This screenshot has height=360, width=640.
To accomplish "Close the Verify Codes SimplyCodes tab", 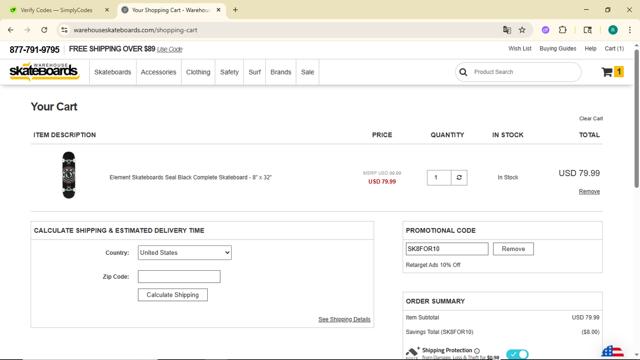I will (107, 10).
